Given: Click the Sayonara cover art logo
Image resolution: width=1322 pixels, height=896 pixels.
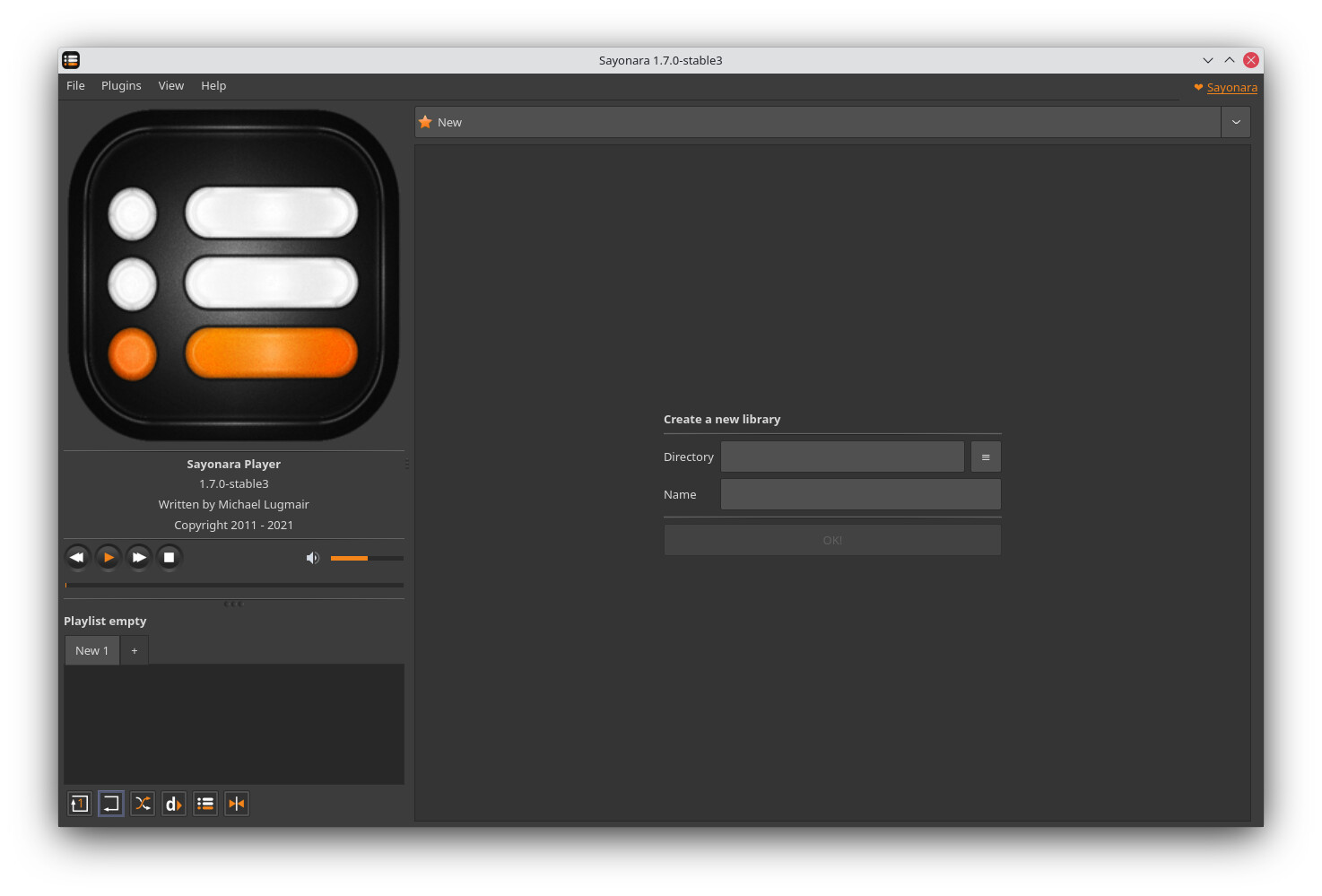Looking at the screenshot, I should click(234, 275).
